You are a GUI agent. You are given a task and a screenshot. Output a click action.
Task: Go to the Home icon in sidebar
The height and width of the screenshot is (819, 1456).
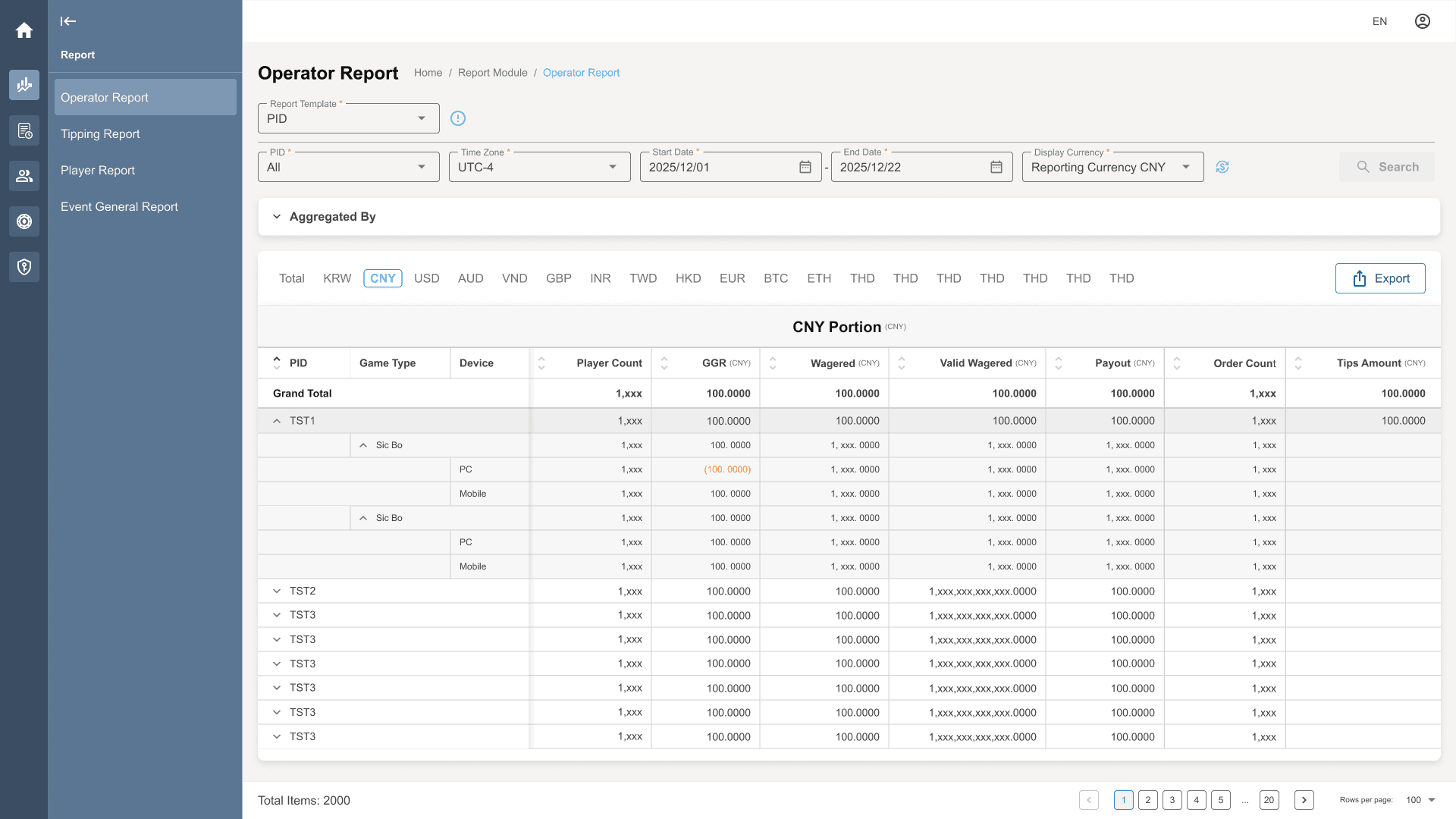[24, 30]
